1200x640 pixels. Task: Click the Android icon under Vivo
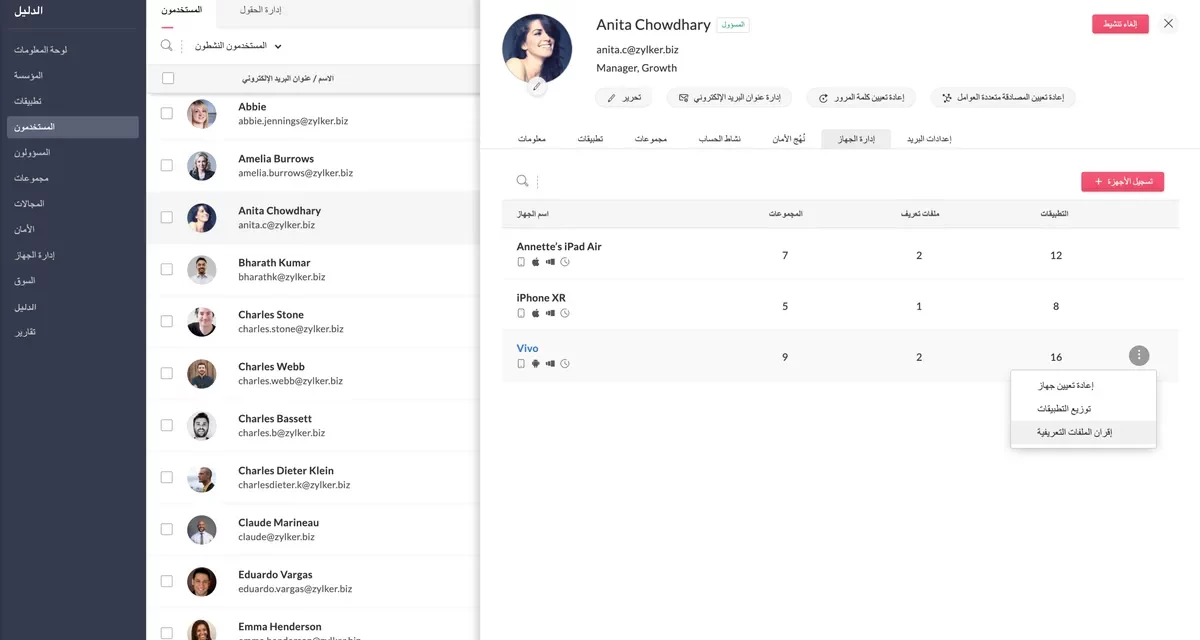(x=535, y=363)
